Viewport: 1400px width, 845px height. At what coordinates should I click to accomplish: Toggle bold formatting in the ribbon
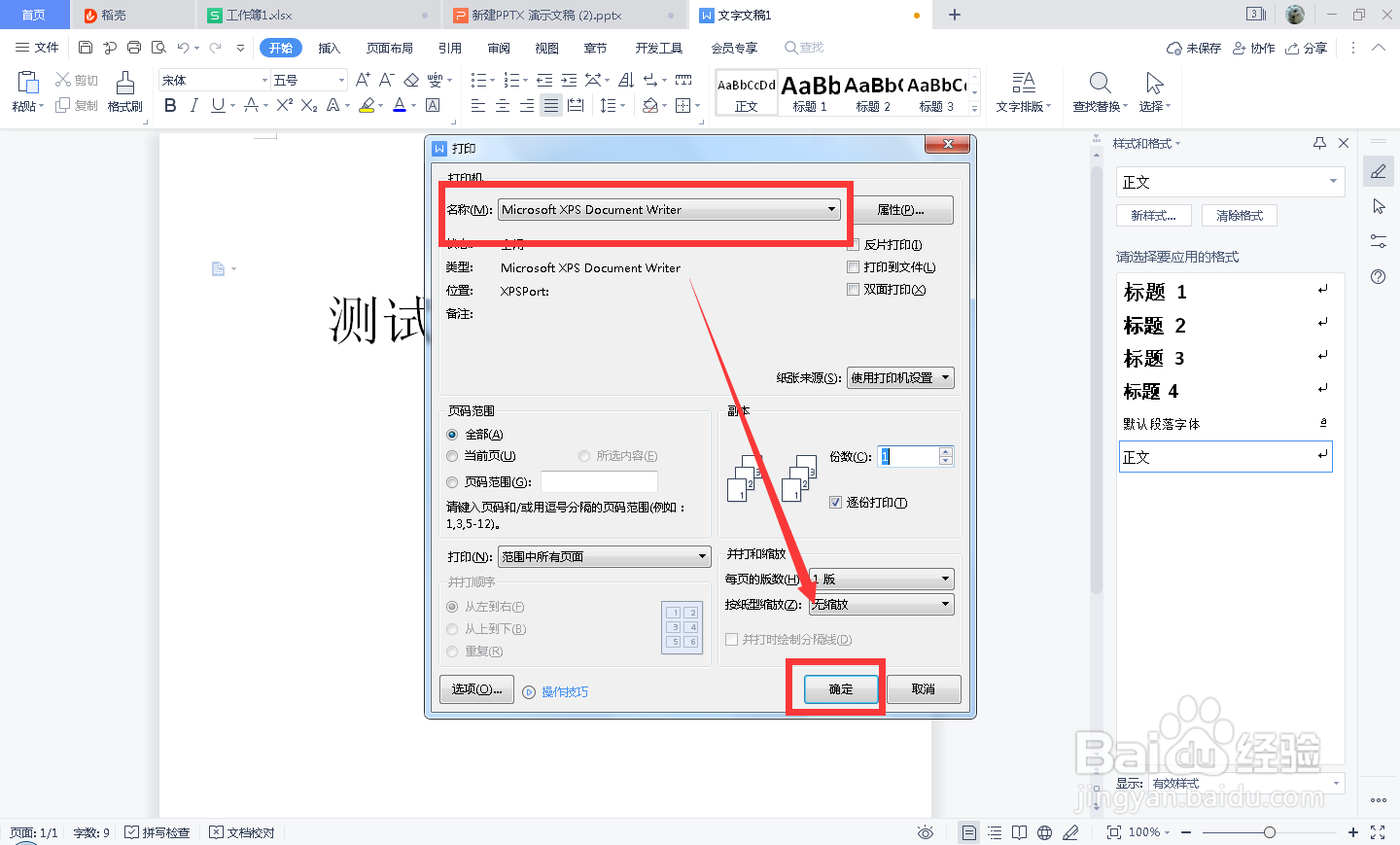170,104
